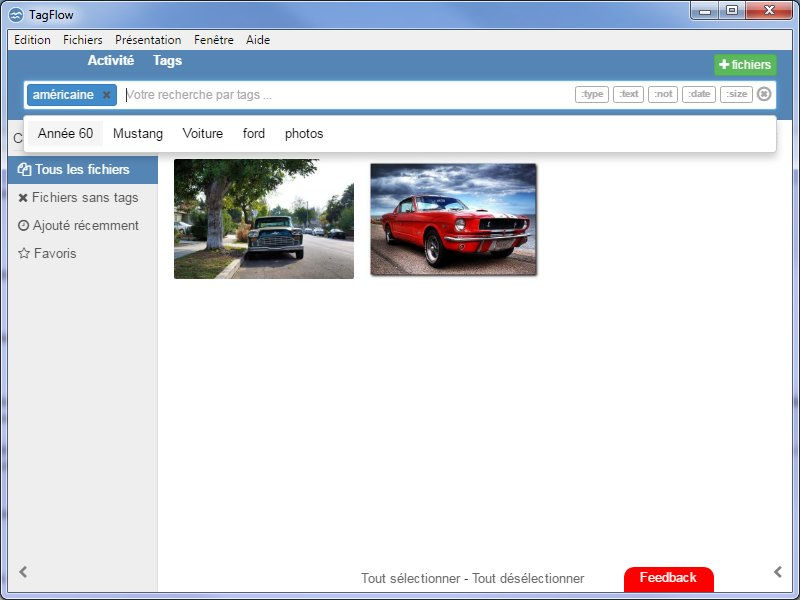Screen dimensions: 800x600
Task: Open the Edition menu
Action: coord(32,40)
